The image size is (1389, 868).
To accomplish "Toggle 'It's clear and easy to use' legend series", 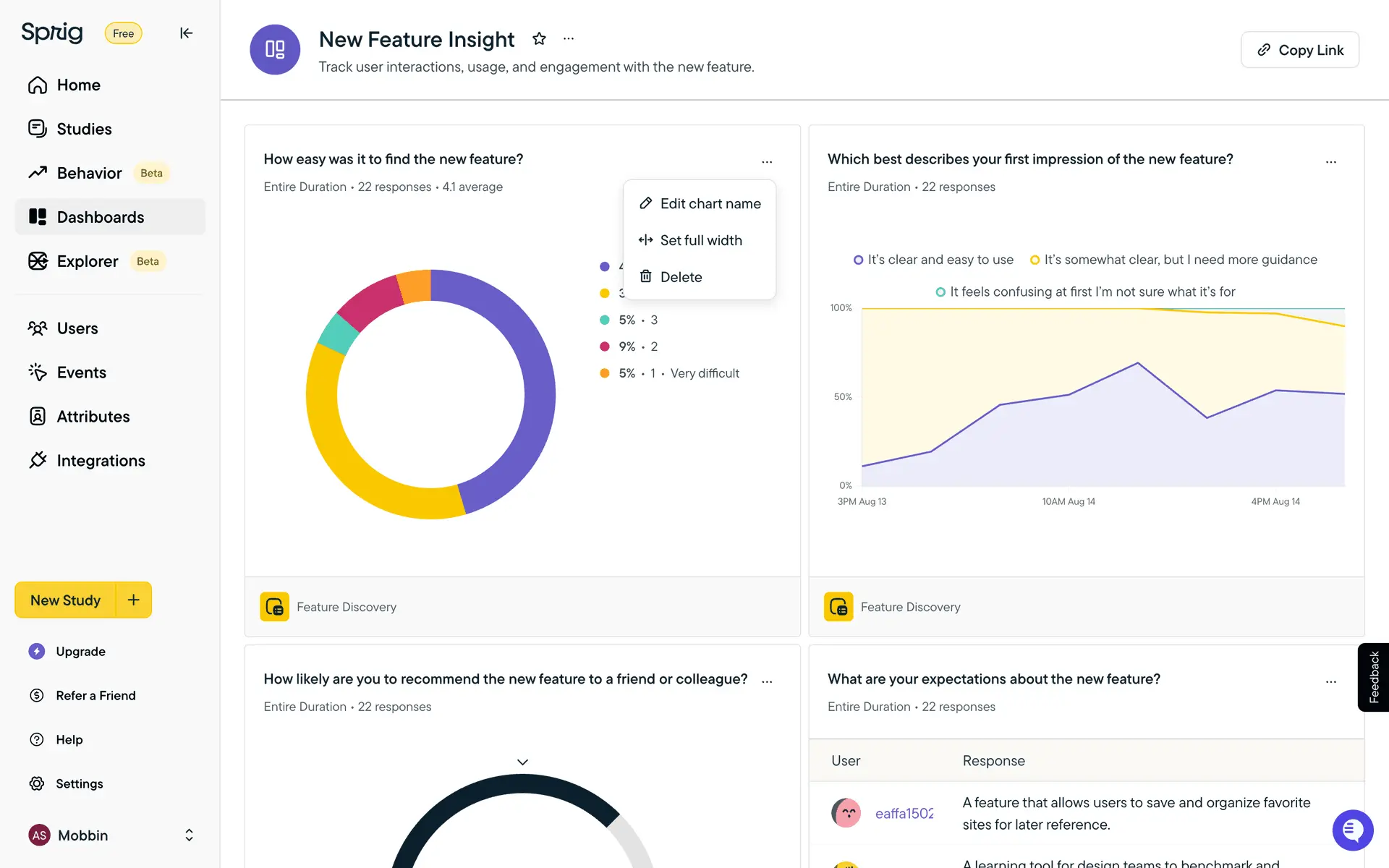I will tap(933, 260).
